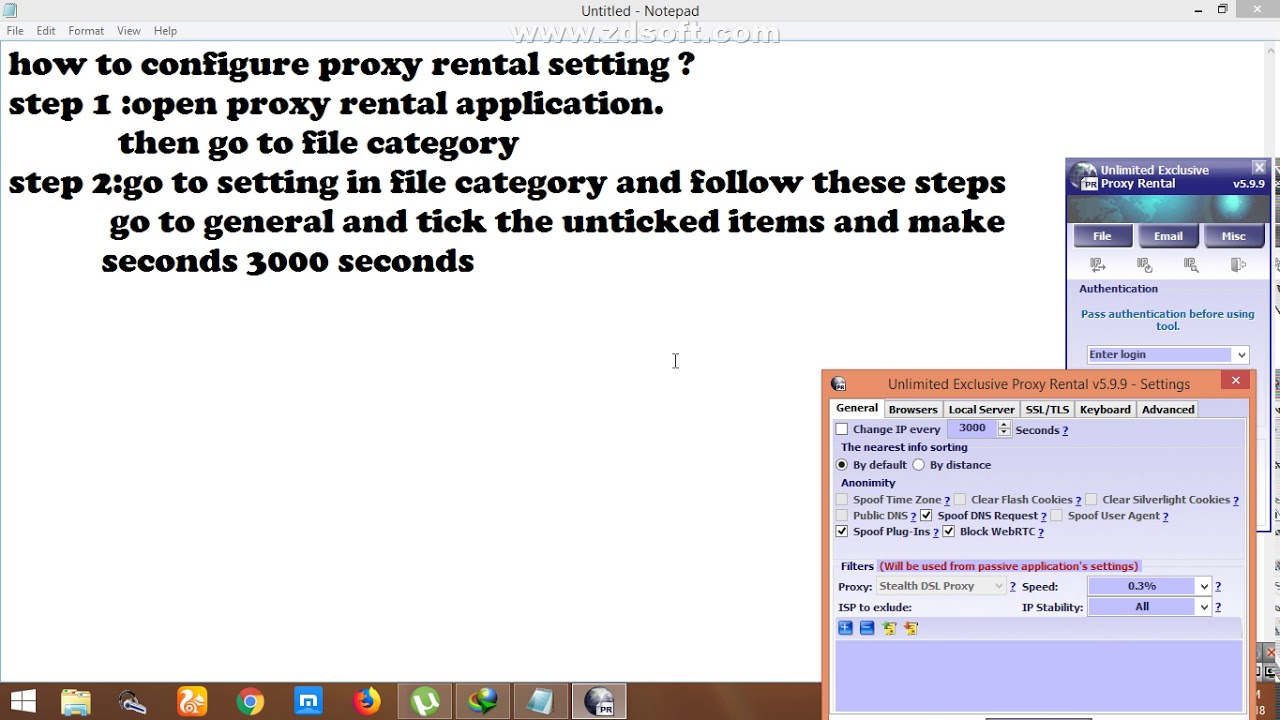This screenshot has width=1280, height=720.
Task: Open help mark beside Spoof Time Zone
Action: coord(947,500)
